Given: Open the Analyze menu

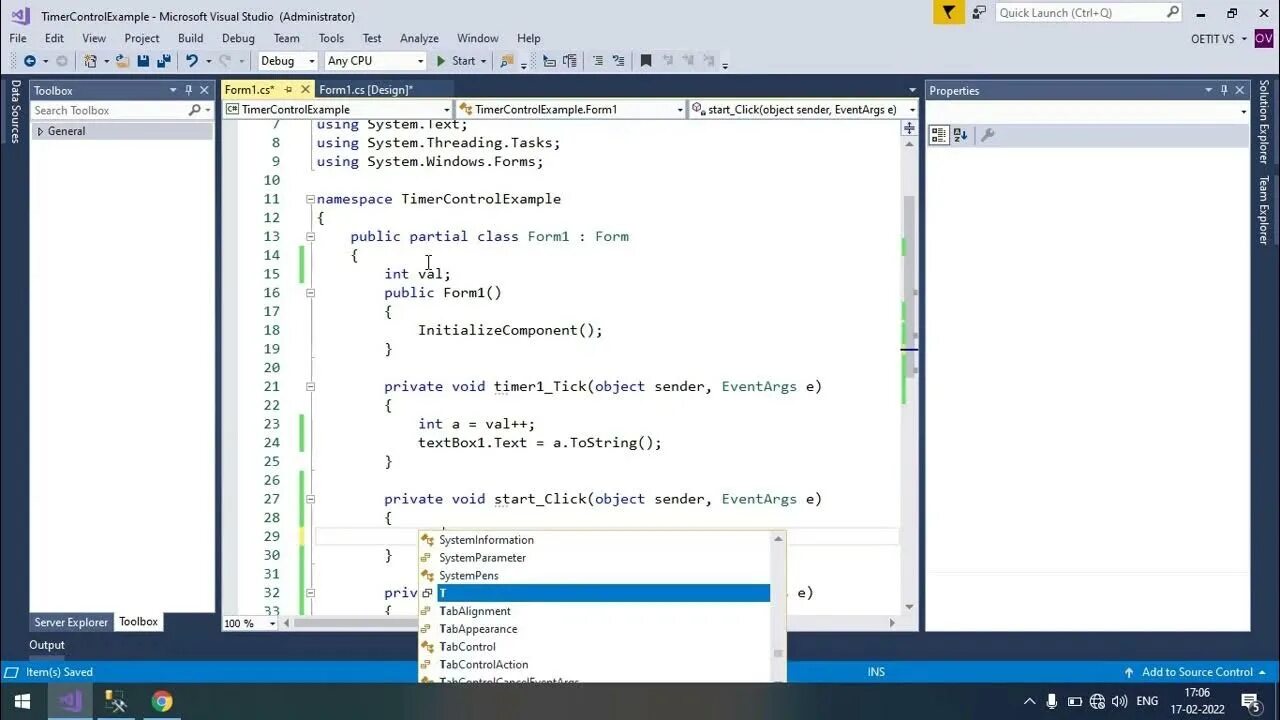Looking at the screenshot, I should (419, 38).
